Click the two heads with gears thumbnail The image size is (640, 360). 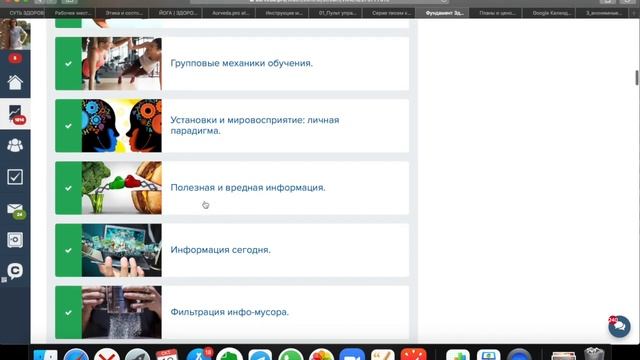click(122, 126)
